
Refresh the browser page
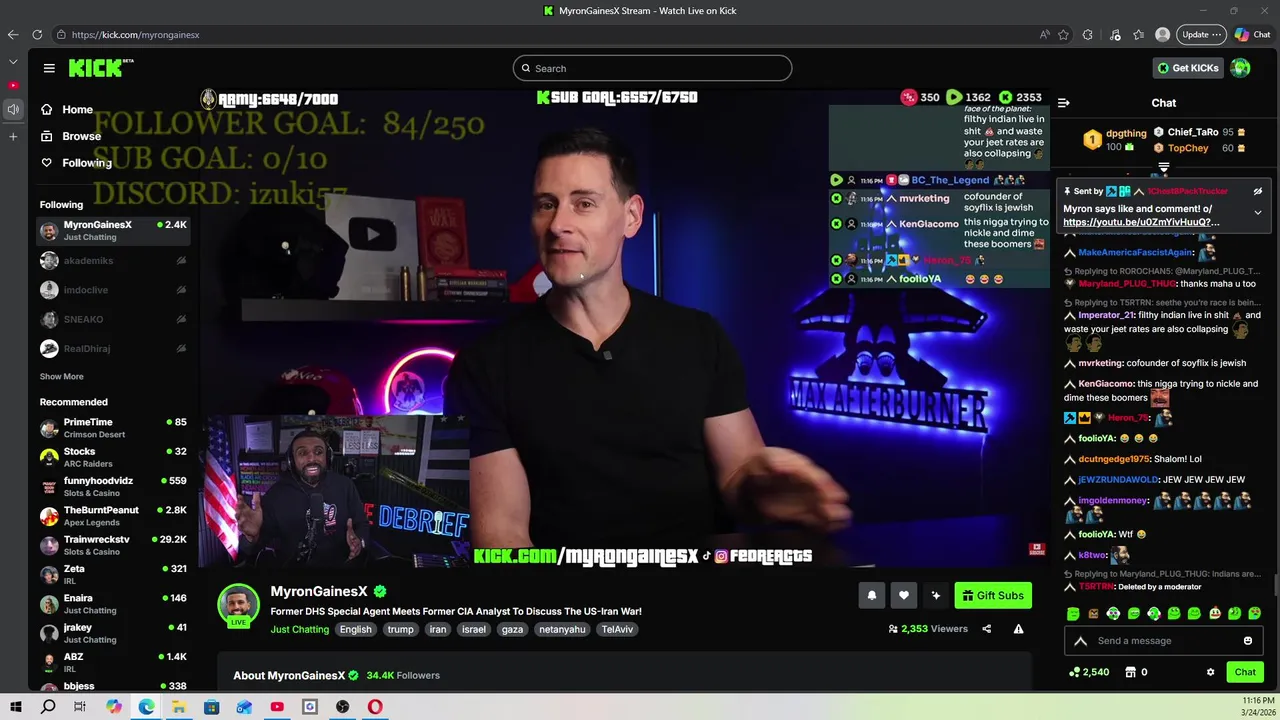click(37, 34)
